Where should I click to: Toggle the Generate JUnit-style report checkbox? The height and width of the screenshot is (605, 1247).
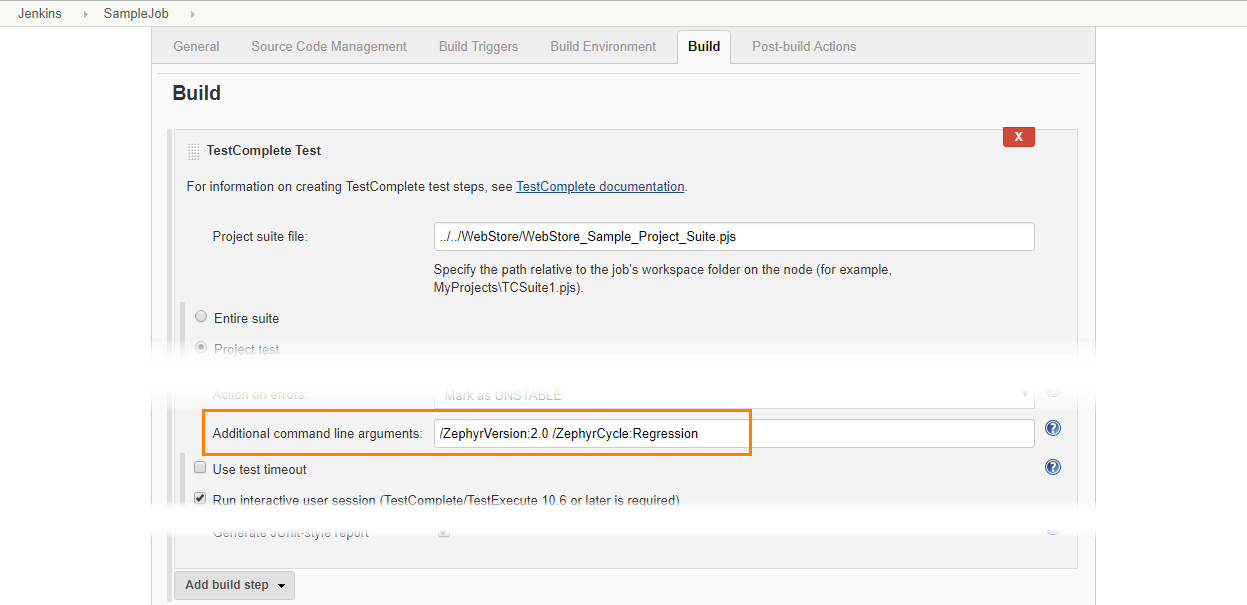[x=443, y=532]
